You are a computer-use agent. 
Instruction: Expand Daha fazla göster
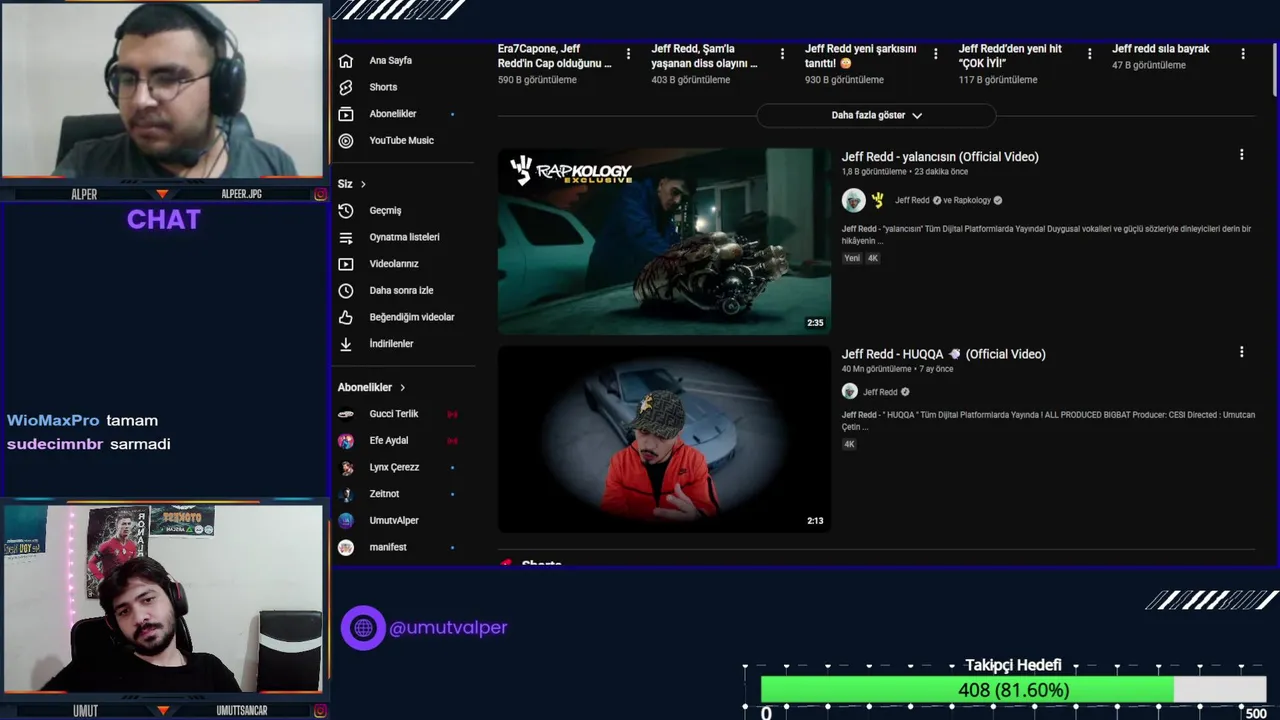(876, 115)
